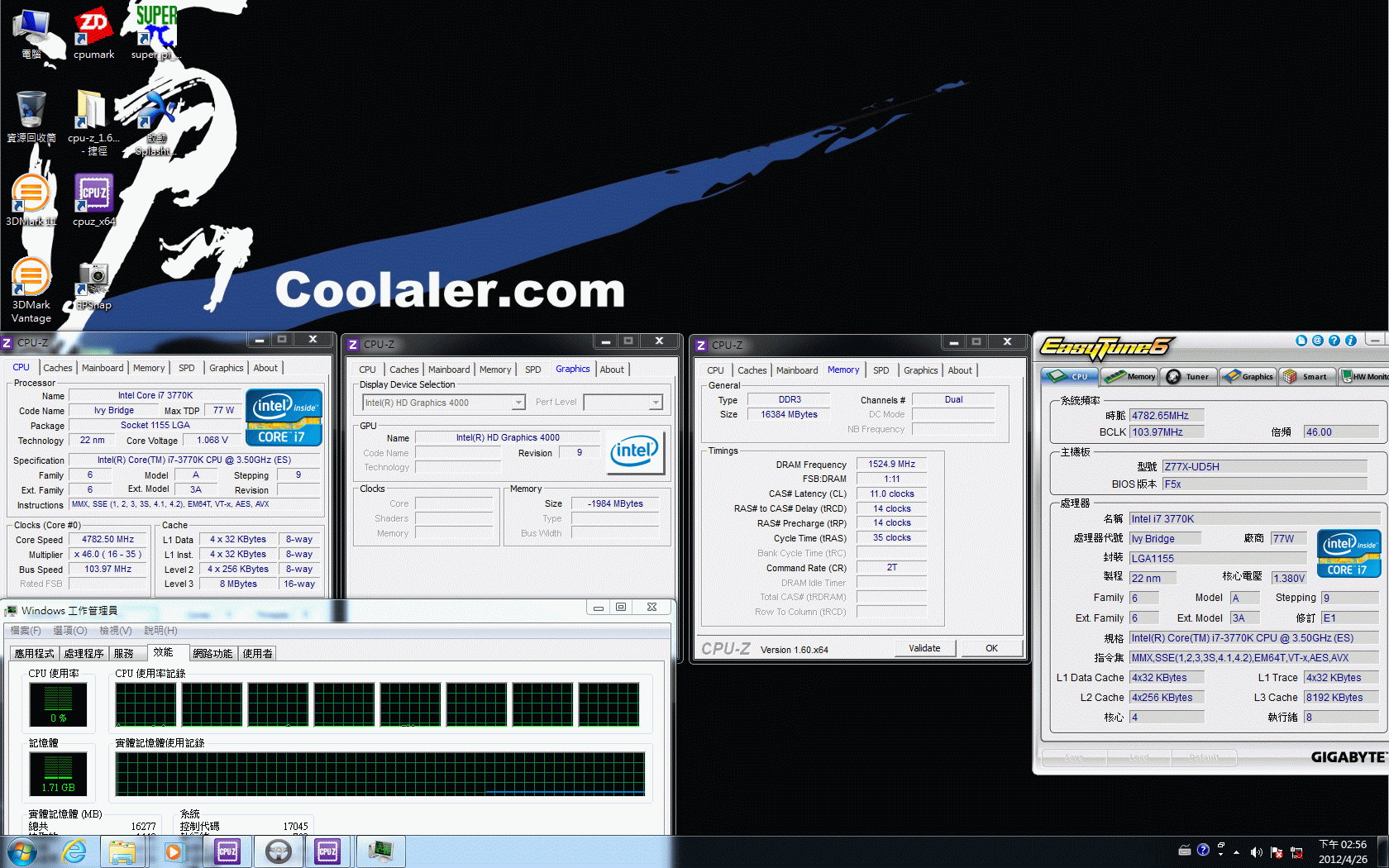The height and width of the screenshot is (868, 1389).
Task: Open HW Monitor tab in EasyTune6
Action: (x=1364, y=377)
